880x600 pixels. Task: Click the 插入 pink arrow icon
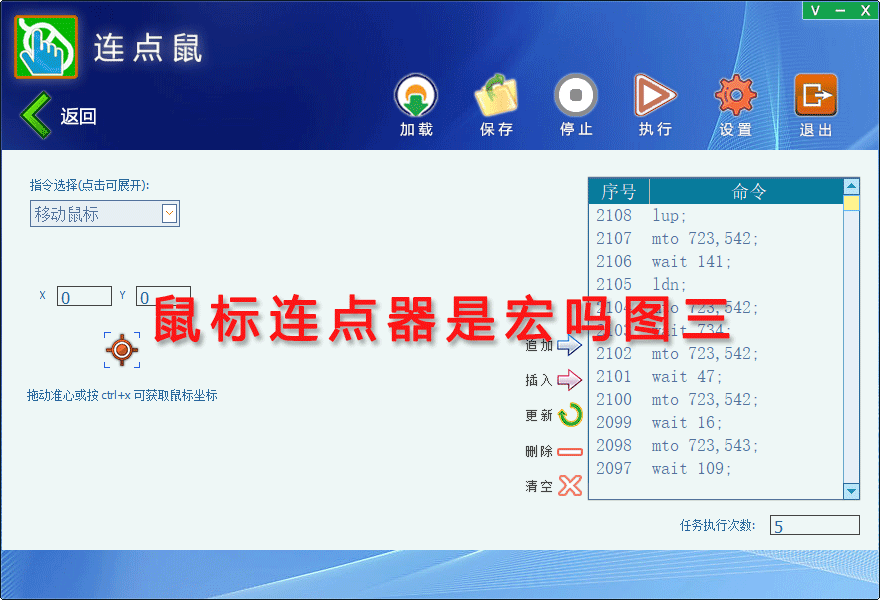(569, 380)
